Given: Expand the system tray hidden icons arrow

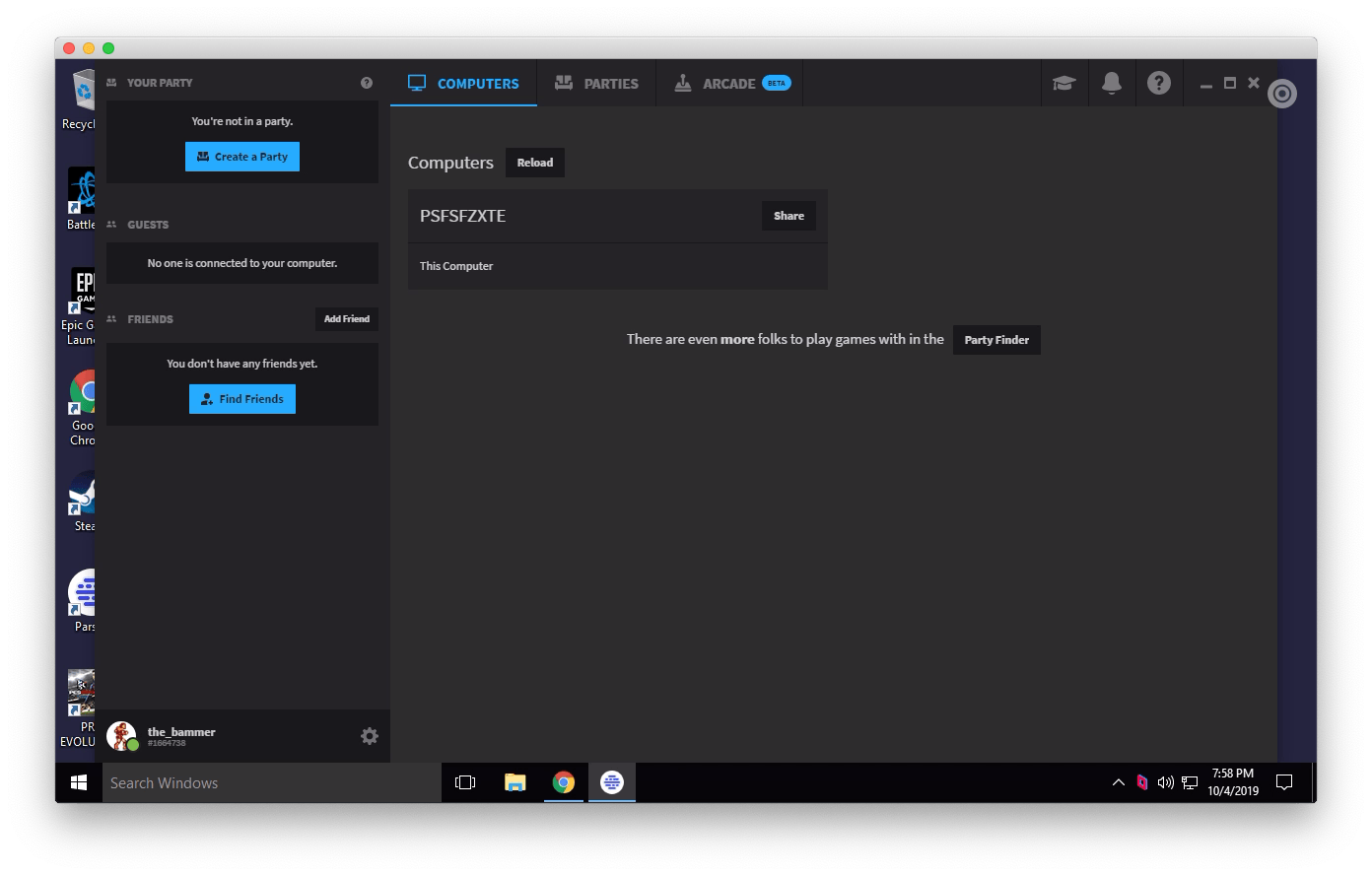Looking at the screenshot, I should (x=1118, y=782).
